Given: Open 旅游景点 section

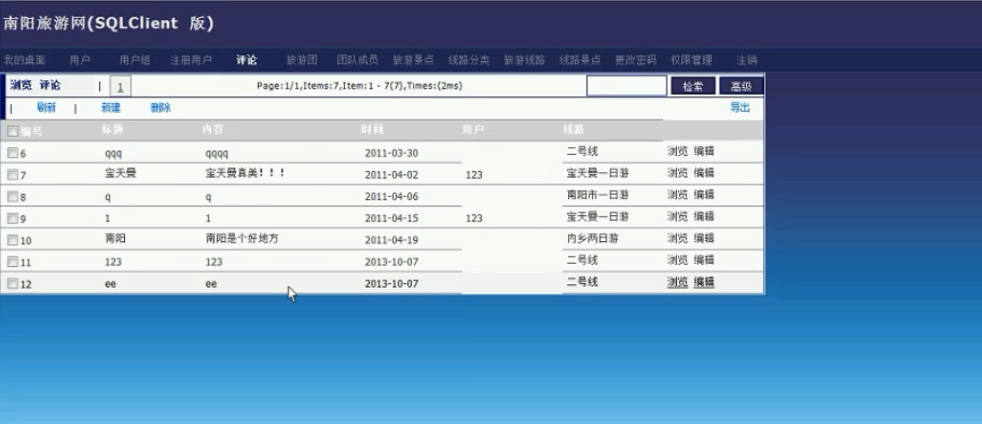Looking at the screenshot, I should (413, 60).
